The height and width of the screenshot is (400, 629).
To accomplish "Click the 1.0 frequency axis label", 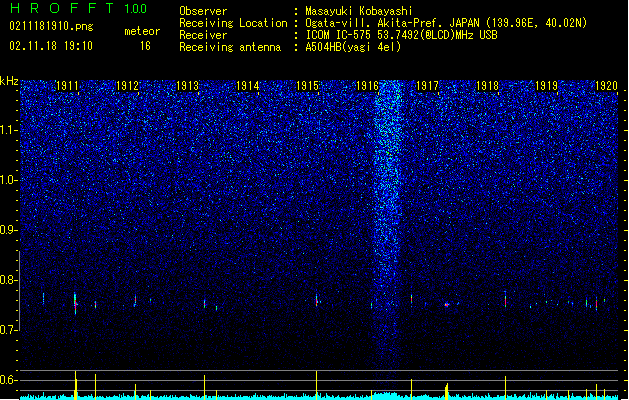I will point(9,180).
